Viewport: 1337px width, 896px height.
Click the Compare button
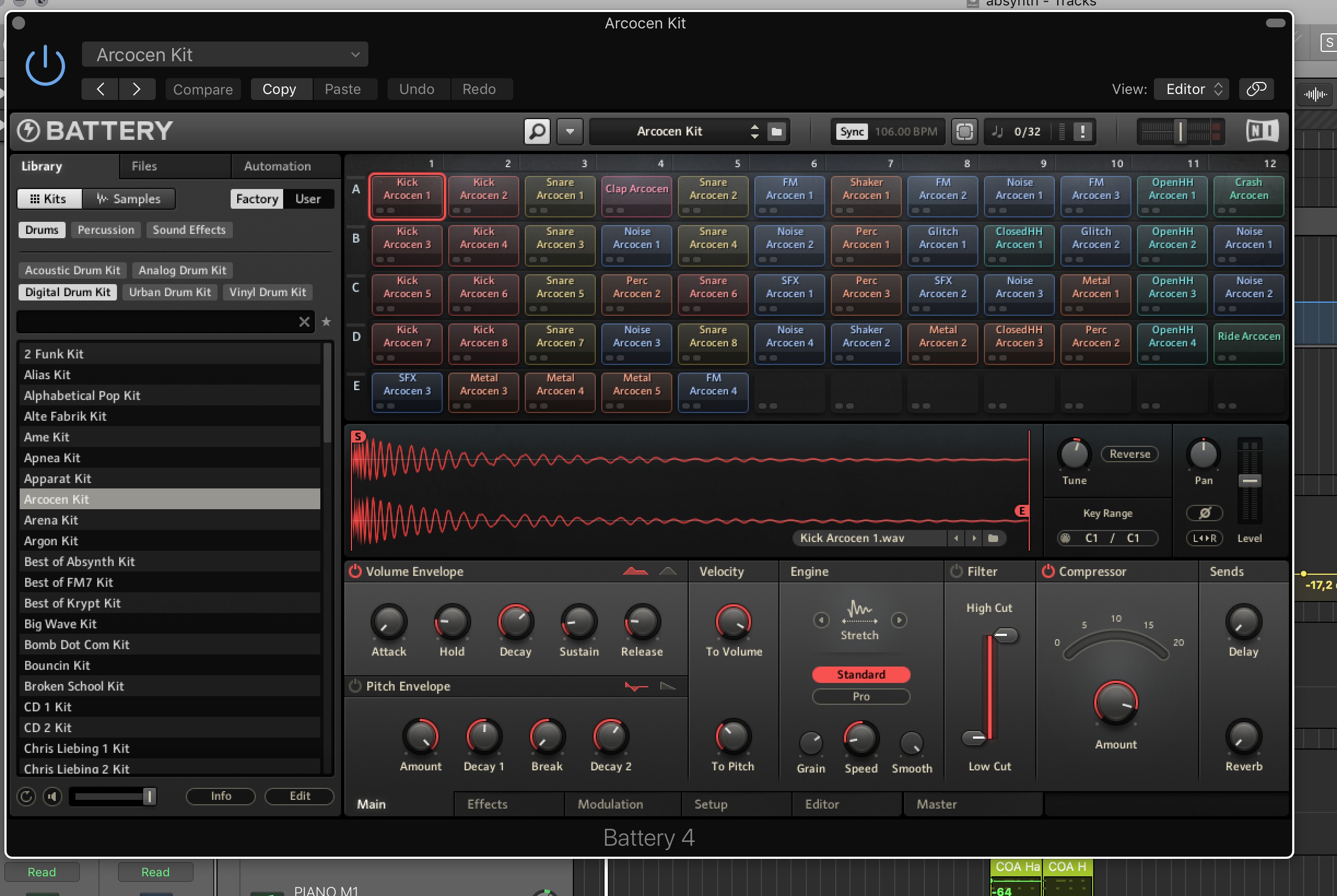coord(203,89)
